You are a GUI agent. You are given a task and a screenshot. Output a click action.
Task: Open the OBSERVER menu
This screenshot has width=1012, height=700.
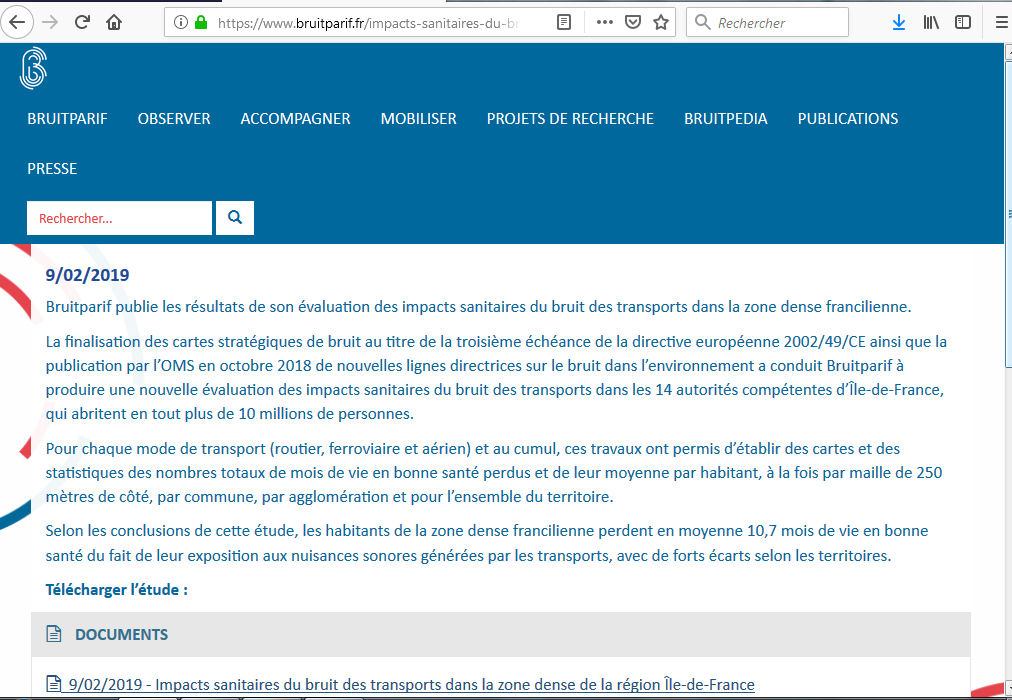point(174,119)
